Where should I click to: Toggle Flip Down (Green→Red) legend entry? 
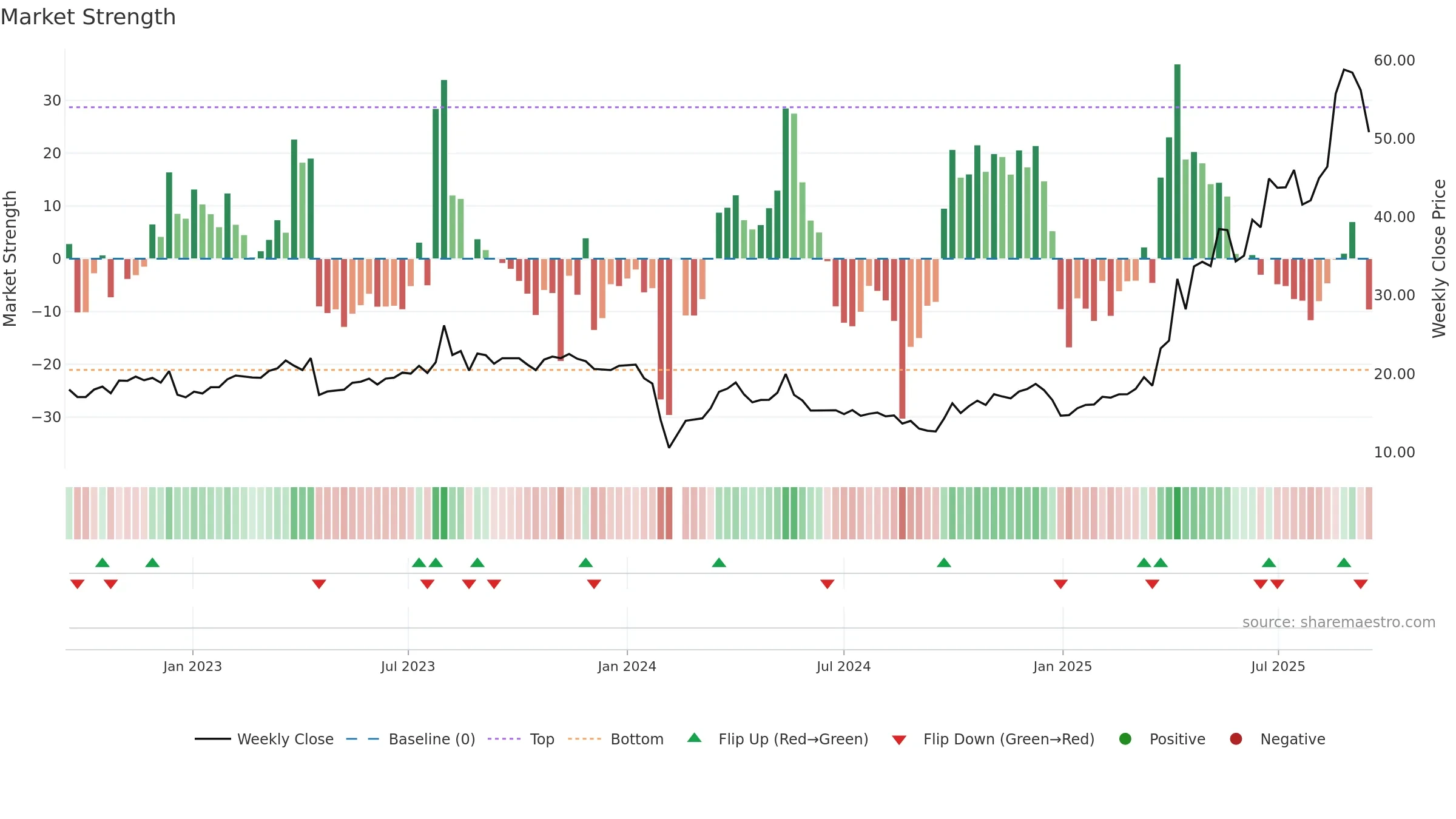tap(993, 739)
